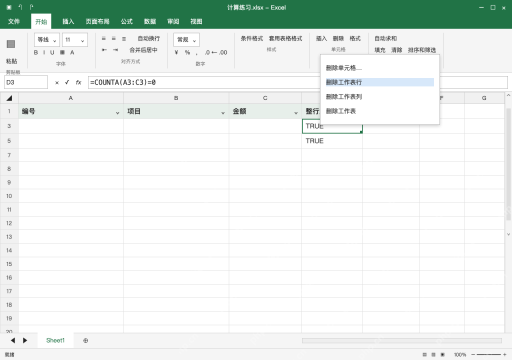Open the 编号 column filter dropdown
This screenshot has height=360, width=512.
pos(117,113)
